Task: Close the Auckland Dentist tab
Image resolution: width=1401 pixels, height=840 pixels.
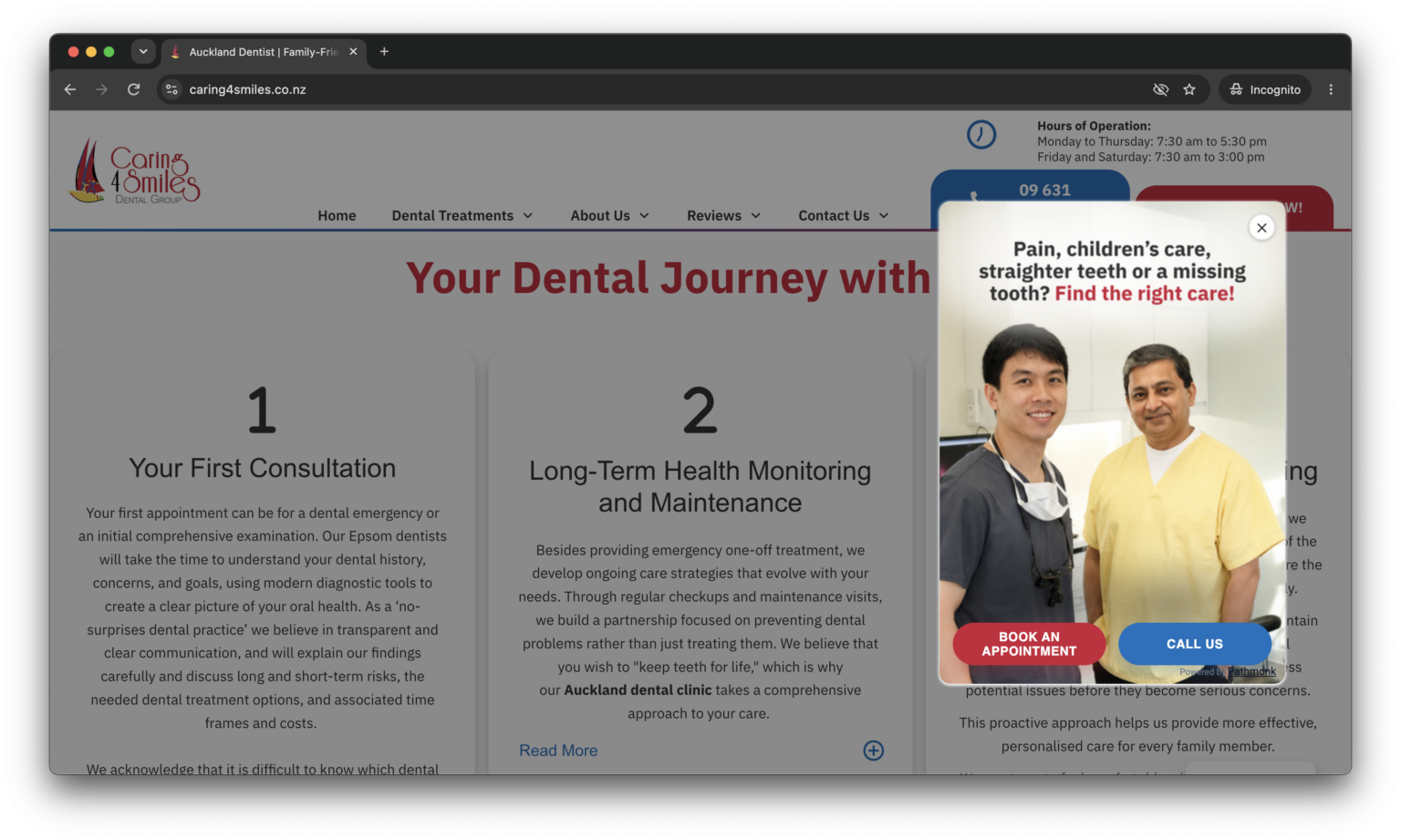Action: click(353, 52)
